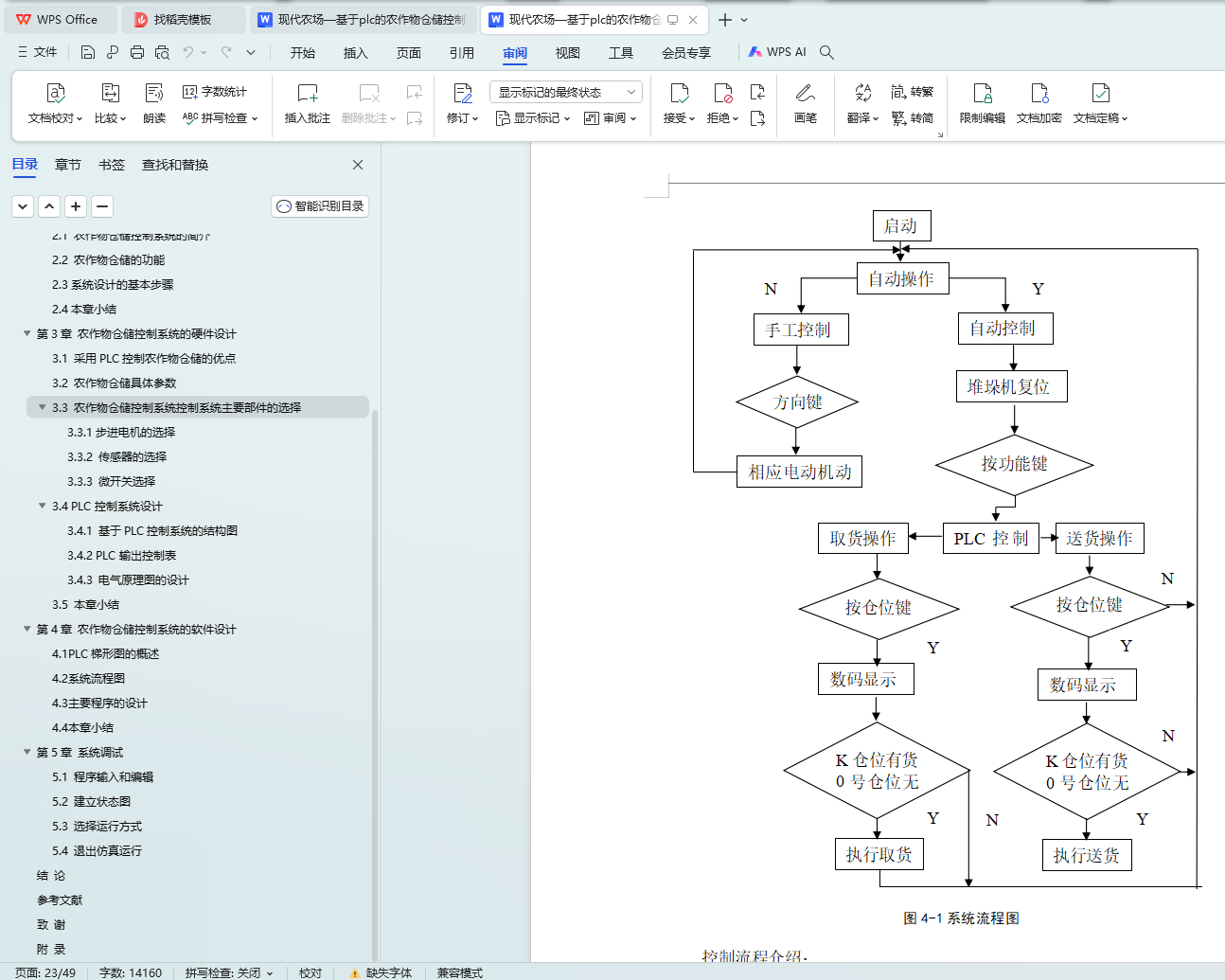
Task: Click the print icon in quick access bar
Action: pyautogui.click(x=137, y=52)
